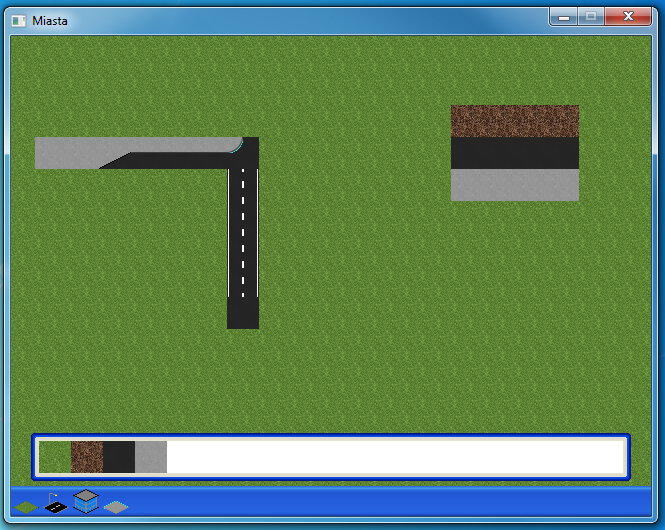
Task: Click the curved road corner tile
Action: (x=243, y=152)
